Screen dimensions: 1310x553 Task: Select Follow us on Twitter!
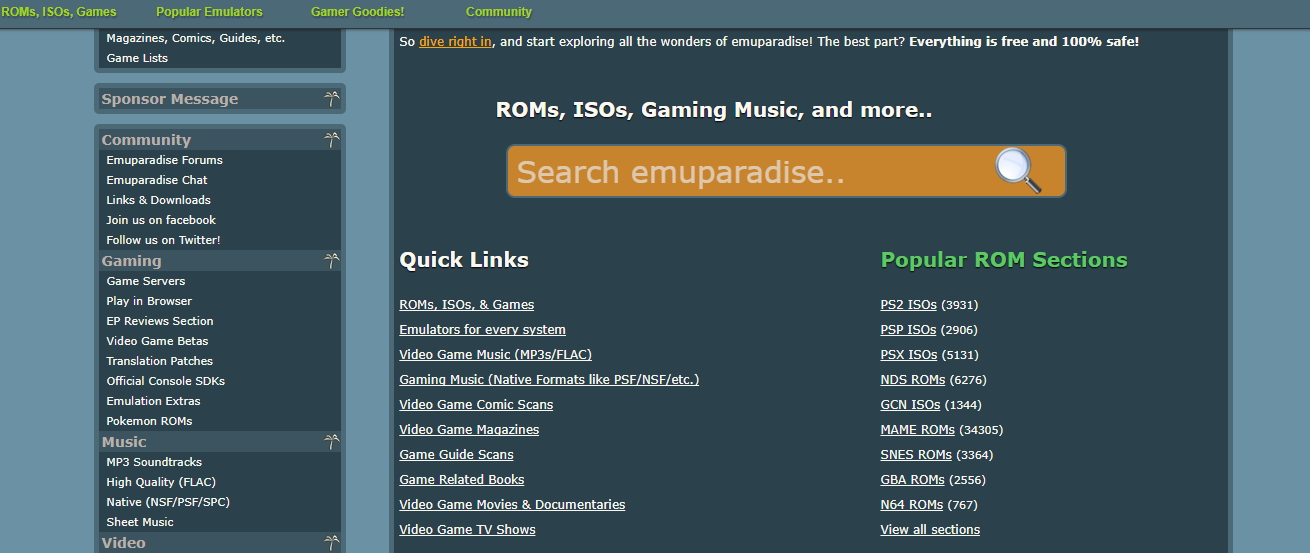[163, 240]
